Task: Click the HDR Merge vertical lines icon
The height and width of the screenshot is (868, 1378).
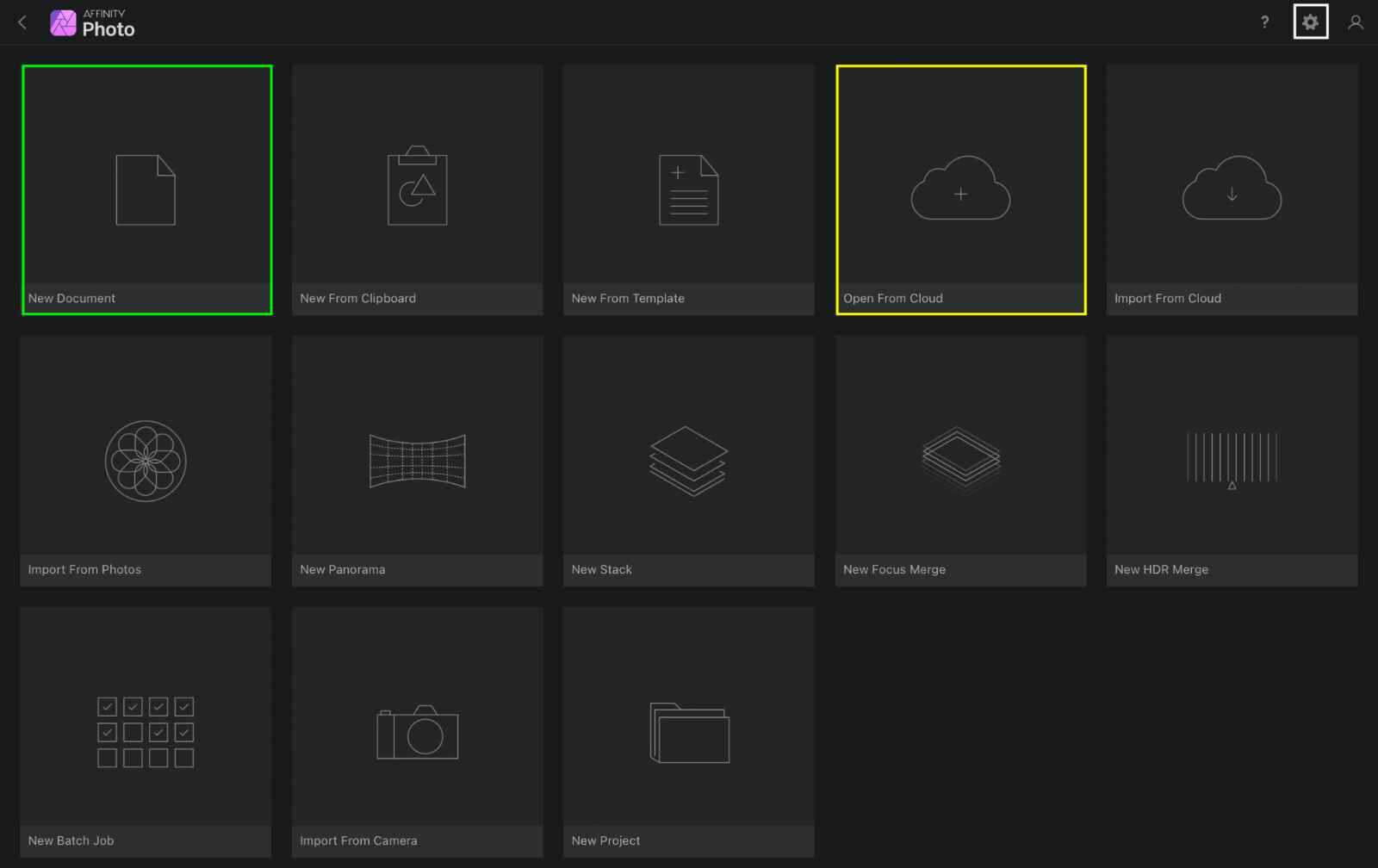Action: pyautogui.click(x=1232, y=460)
